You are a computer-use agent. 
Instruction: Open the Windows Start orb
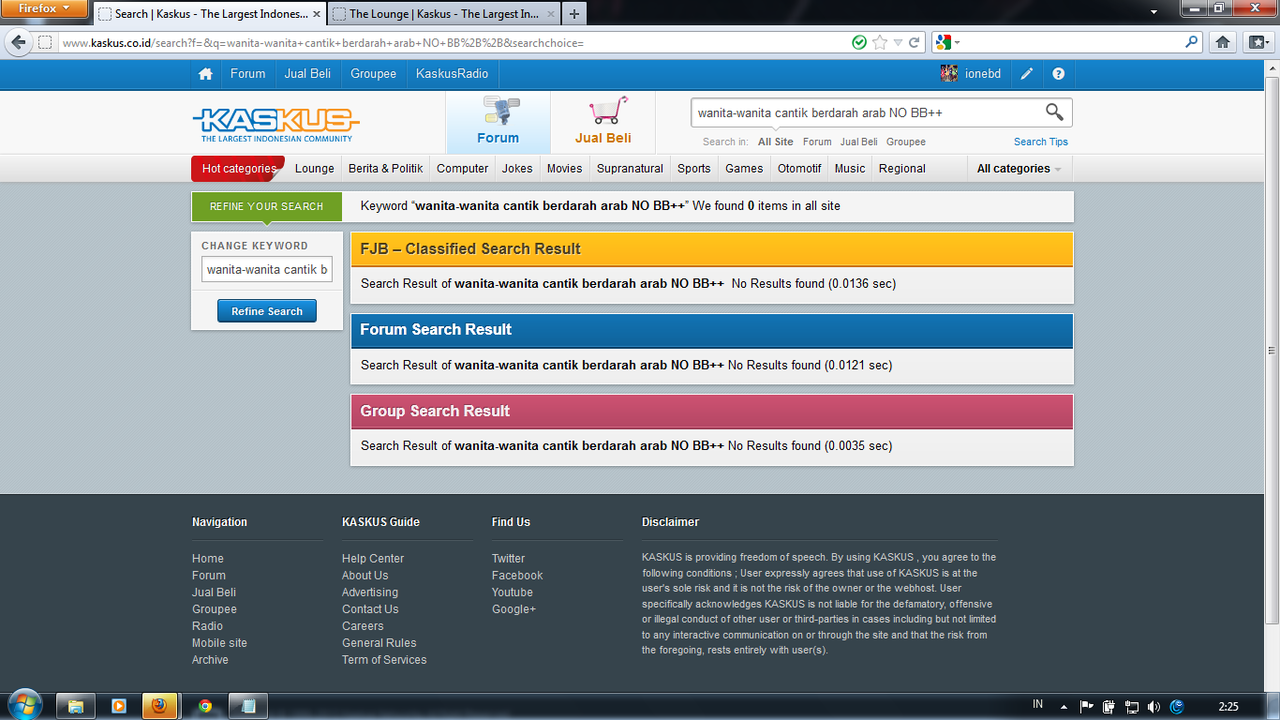[x=24, y=704]
